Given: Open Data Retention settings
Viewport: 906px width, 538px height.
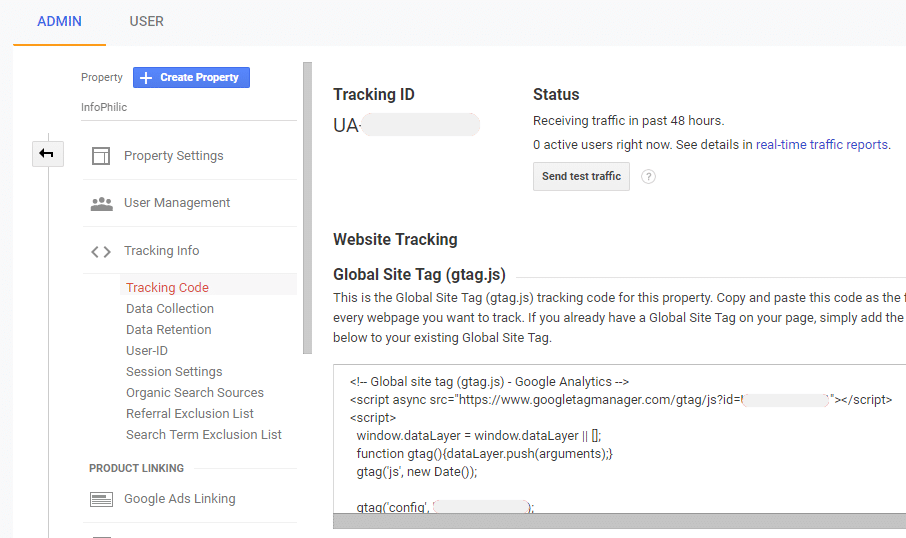Looking at the screenshot, I should [169, 329].
